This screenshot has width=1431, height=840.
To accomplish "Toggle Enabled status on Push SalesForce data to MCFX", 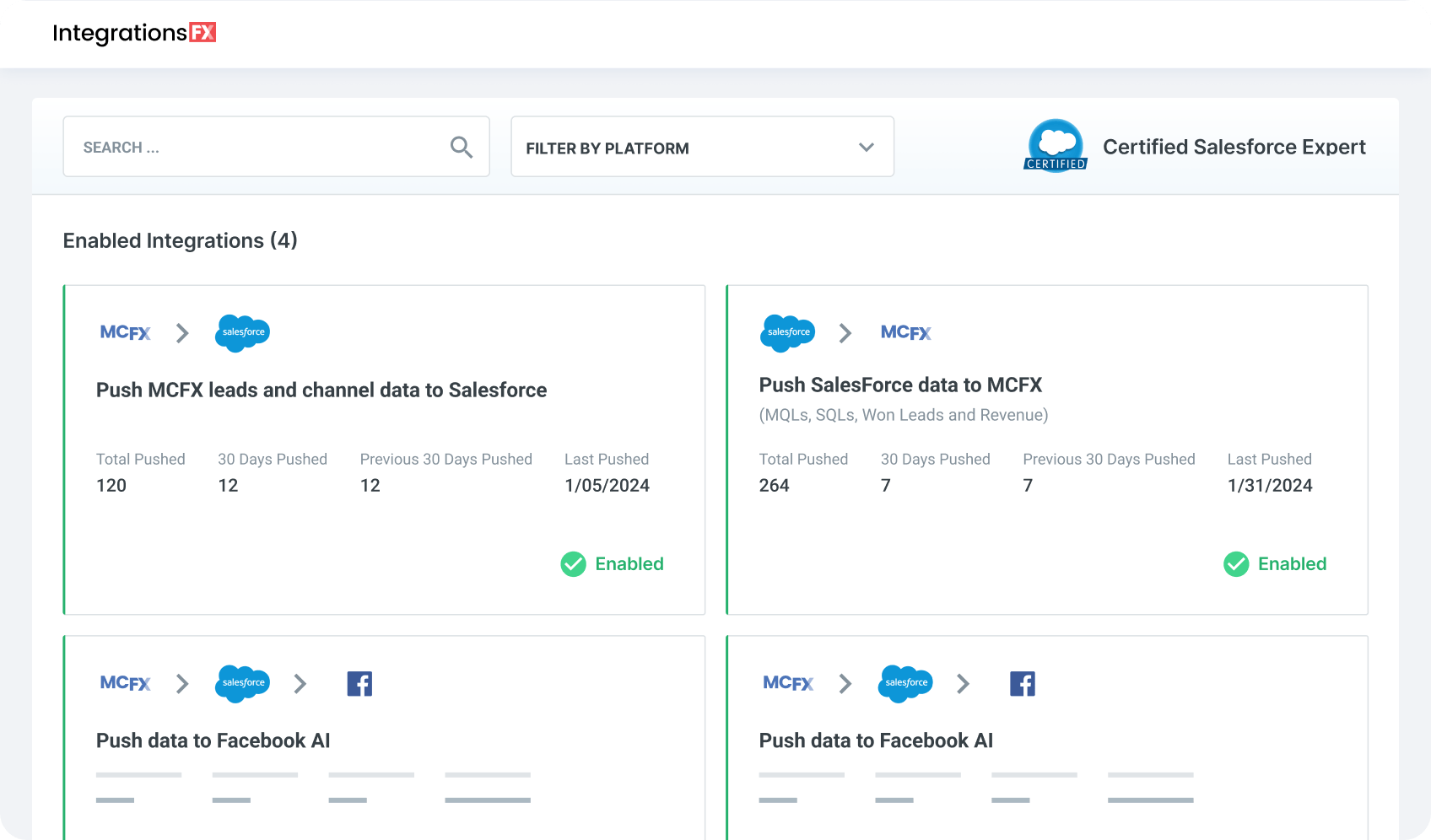I will (1275, 563).
